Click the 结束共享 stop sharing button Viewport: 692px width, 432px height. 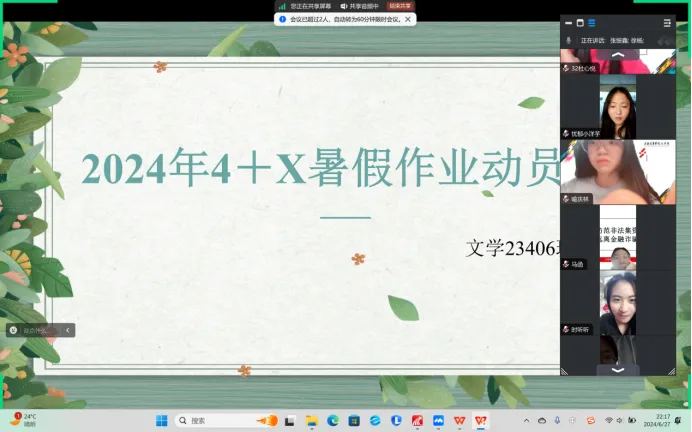coord(400,6)
